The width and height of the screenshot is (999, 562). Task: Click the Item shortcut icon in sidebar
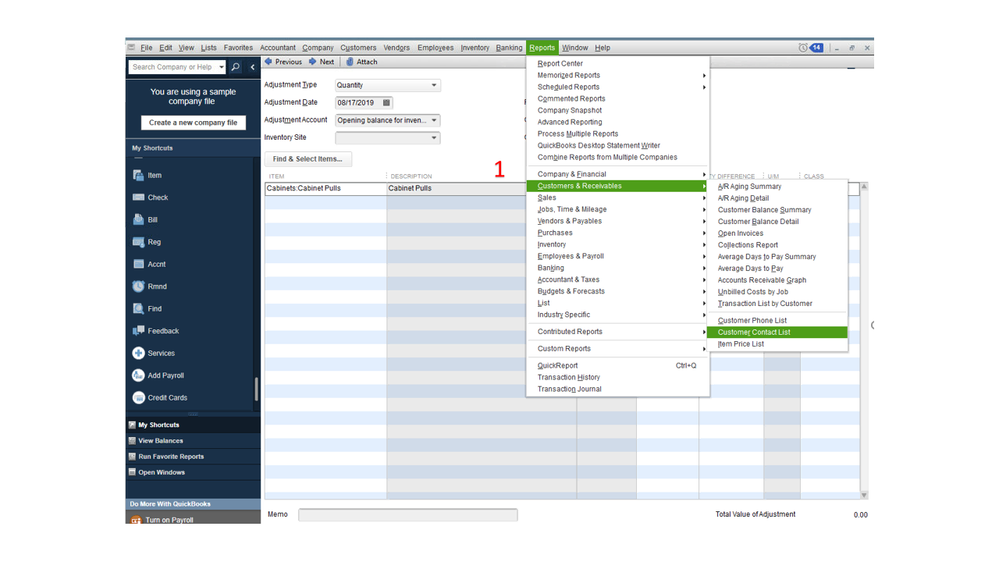138,175
